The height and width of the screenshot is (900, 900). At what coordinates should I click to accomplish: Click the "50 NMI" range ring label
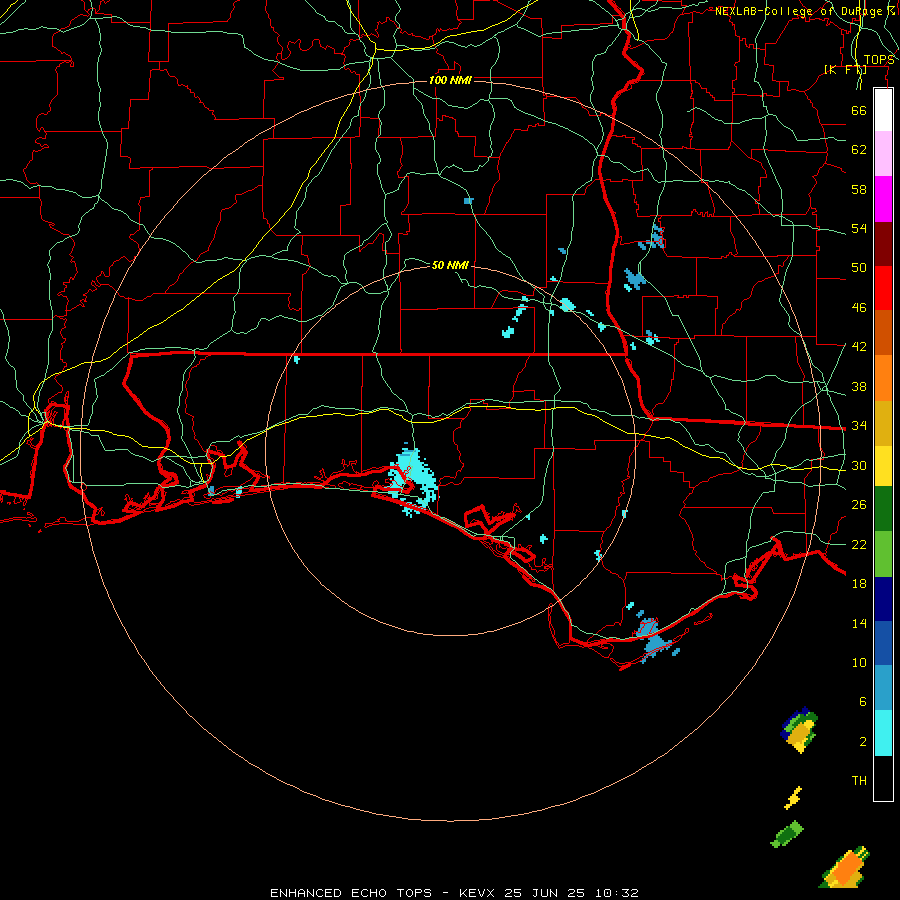coord(451,265)
